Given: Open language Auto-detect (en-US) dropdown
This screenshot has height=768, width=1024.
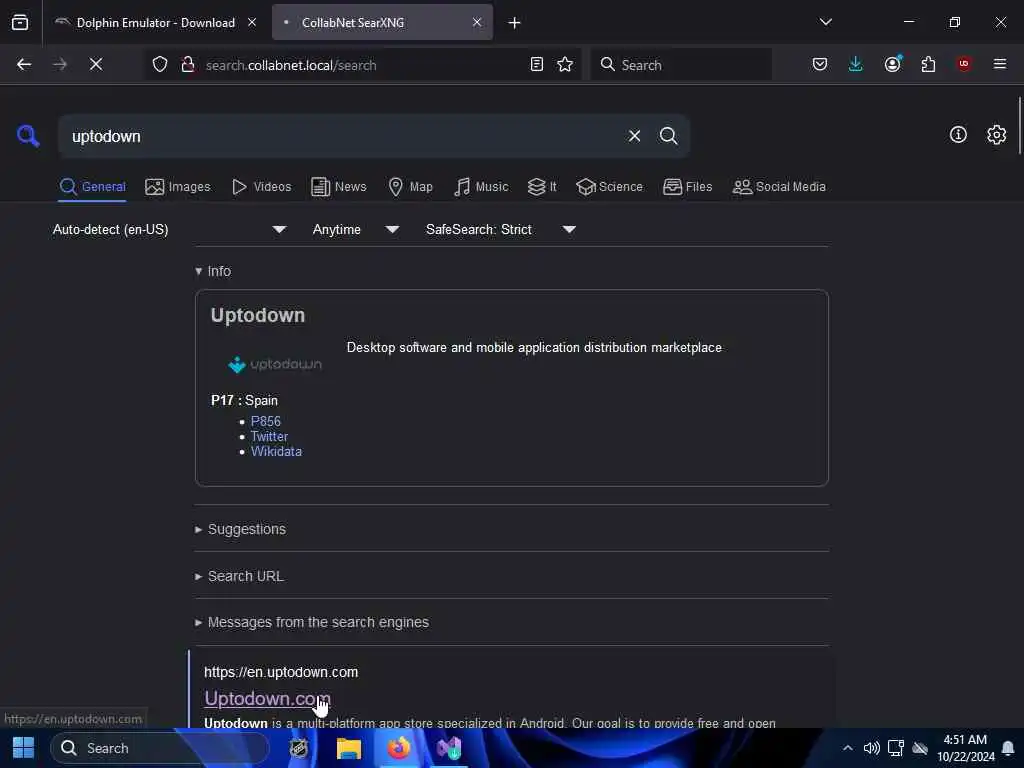Looking at the screenshot, I should pyautogui.click(x=170, y=229).
